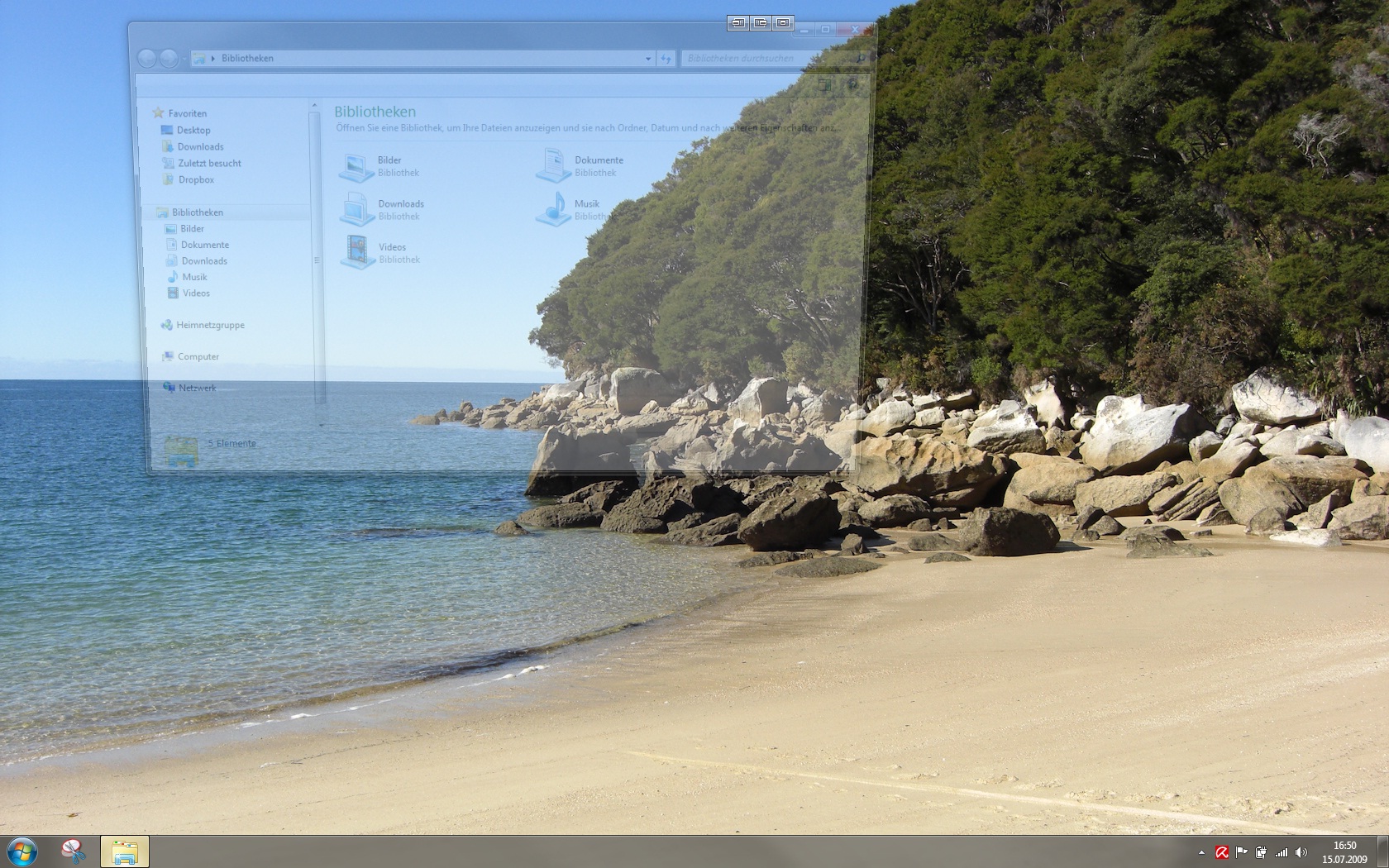
Task: Open the Videos library icon
Action: [358, 252]
